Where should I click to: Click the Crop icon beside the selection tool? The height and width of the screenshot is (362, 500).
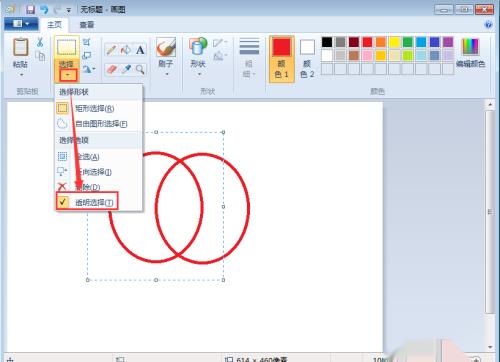87,42
